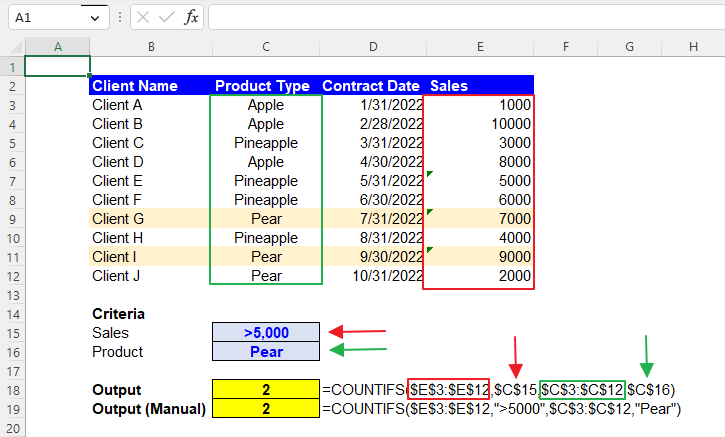
Task: Select the Client C cell
Action: [x=151, y=143]
